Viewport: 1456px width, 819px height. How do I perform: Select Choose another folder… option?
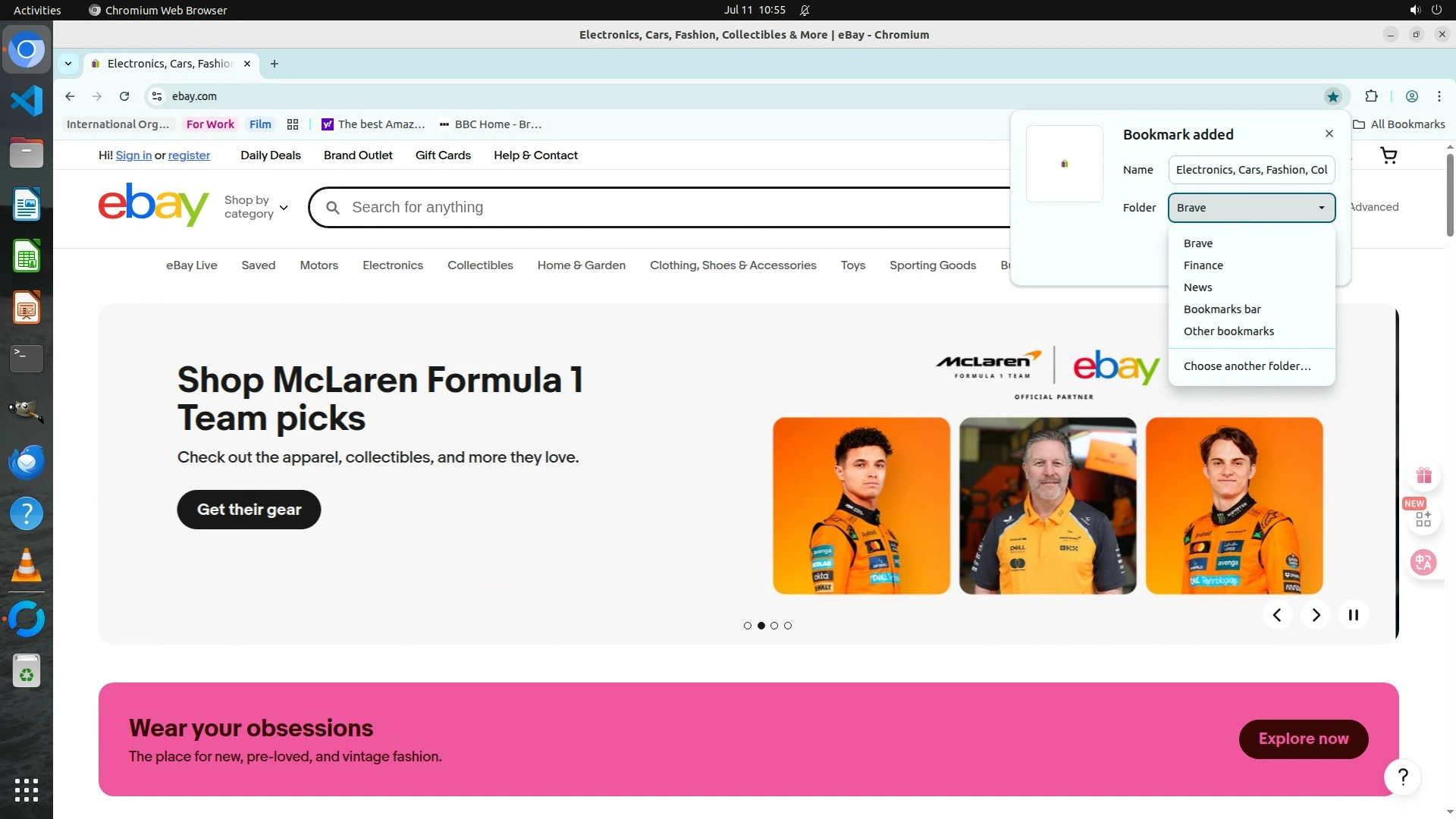tap(1247, 366)
